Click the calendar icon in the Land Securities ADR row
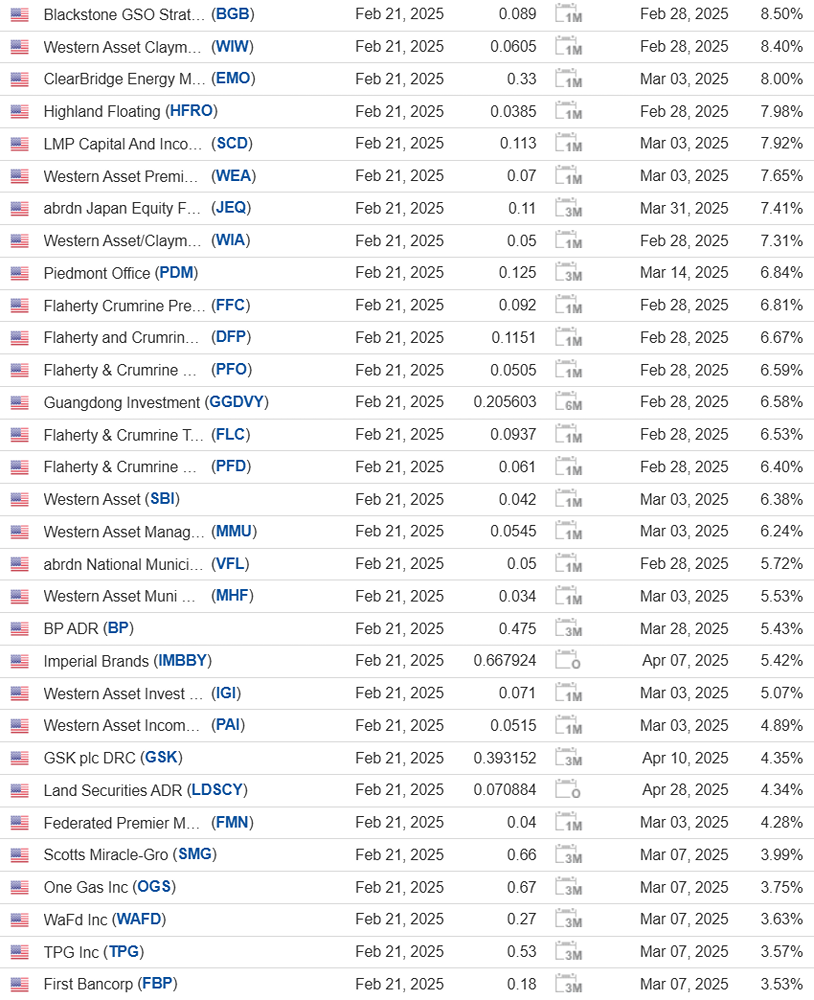This screenshot has width=814, height=1000. [x=568, y=790]
